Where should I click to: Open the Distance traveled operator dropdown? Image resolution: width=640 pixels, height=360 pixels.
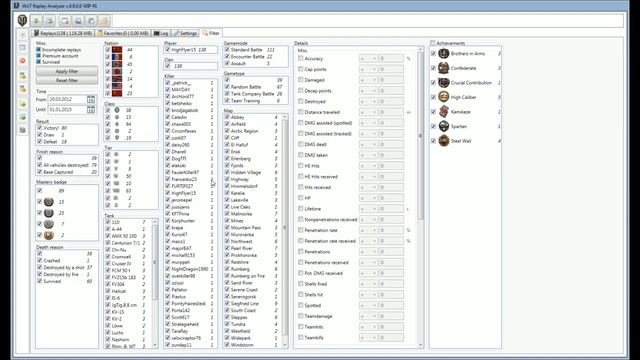click(368, 112)
